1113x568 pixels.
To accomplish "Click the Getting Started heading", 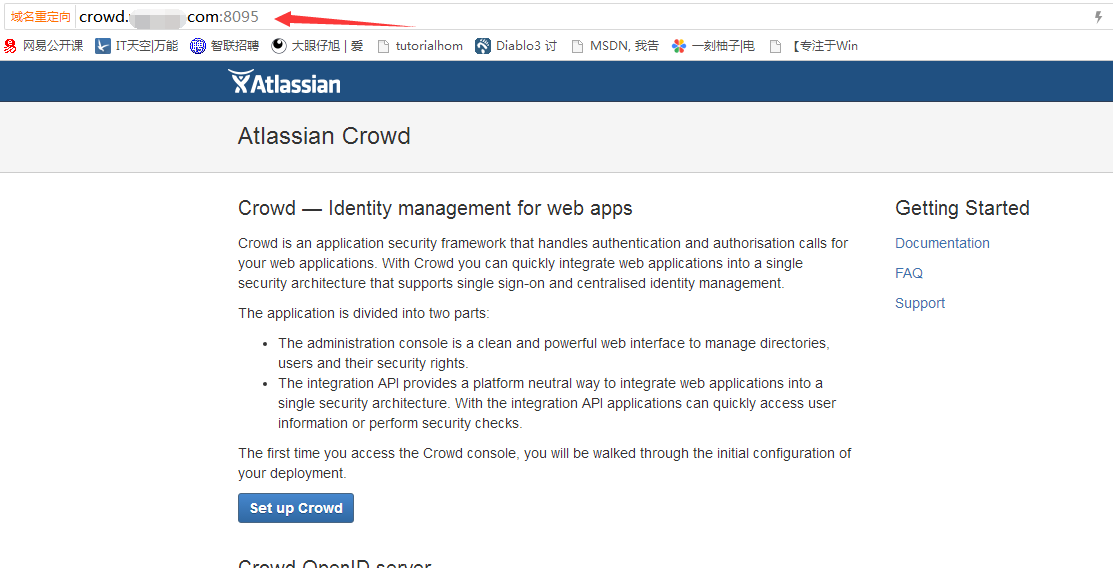I will (x=962, y=208).
